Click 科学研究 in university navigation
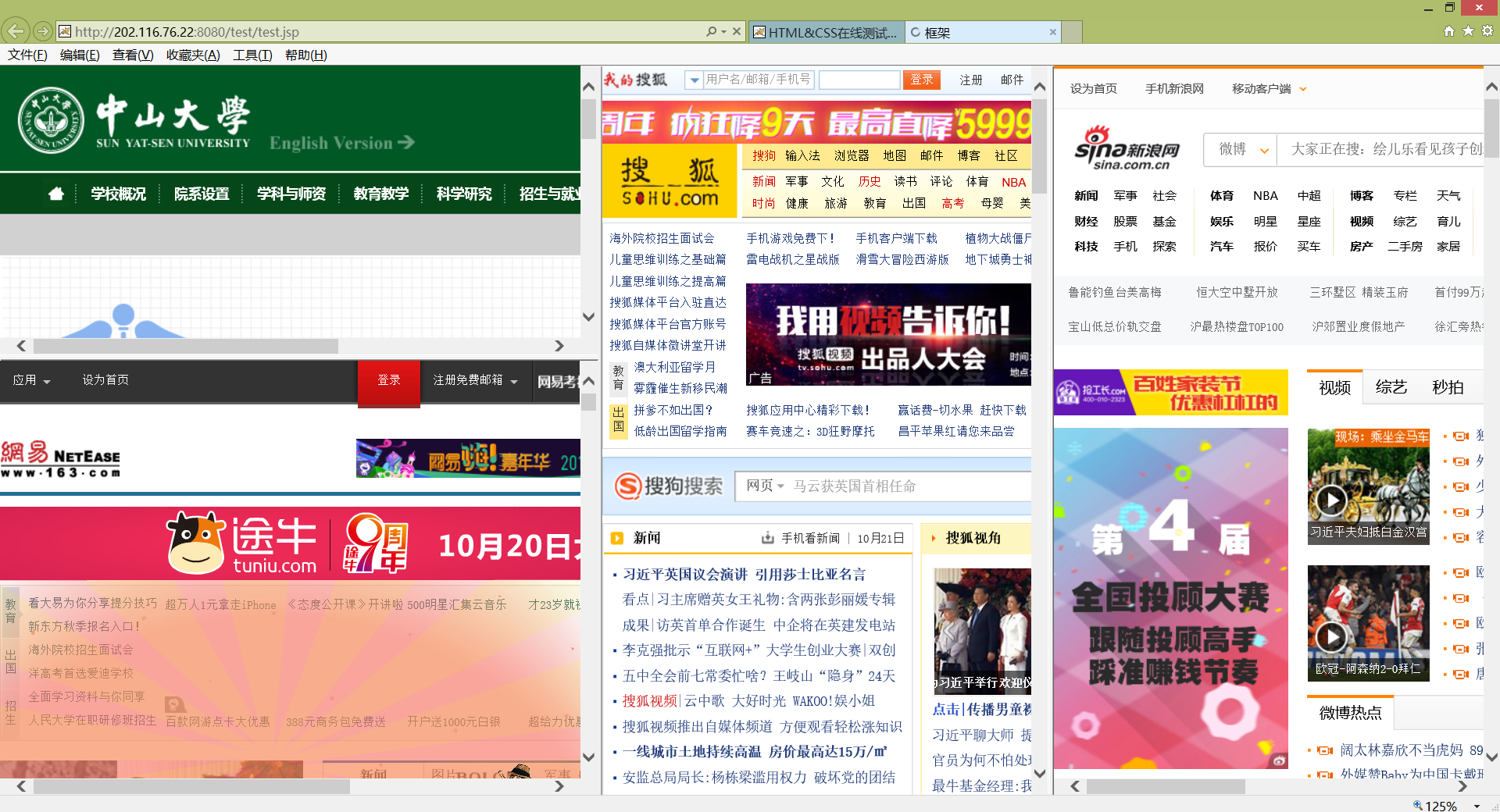The image size is (1500, 812). (x=464, y=194)
